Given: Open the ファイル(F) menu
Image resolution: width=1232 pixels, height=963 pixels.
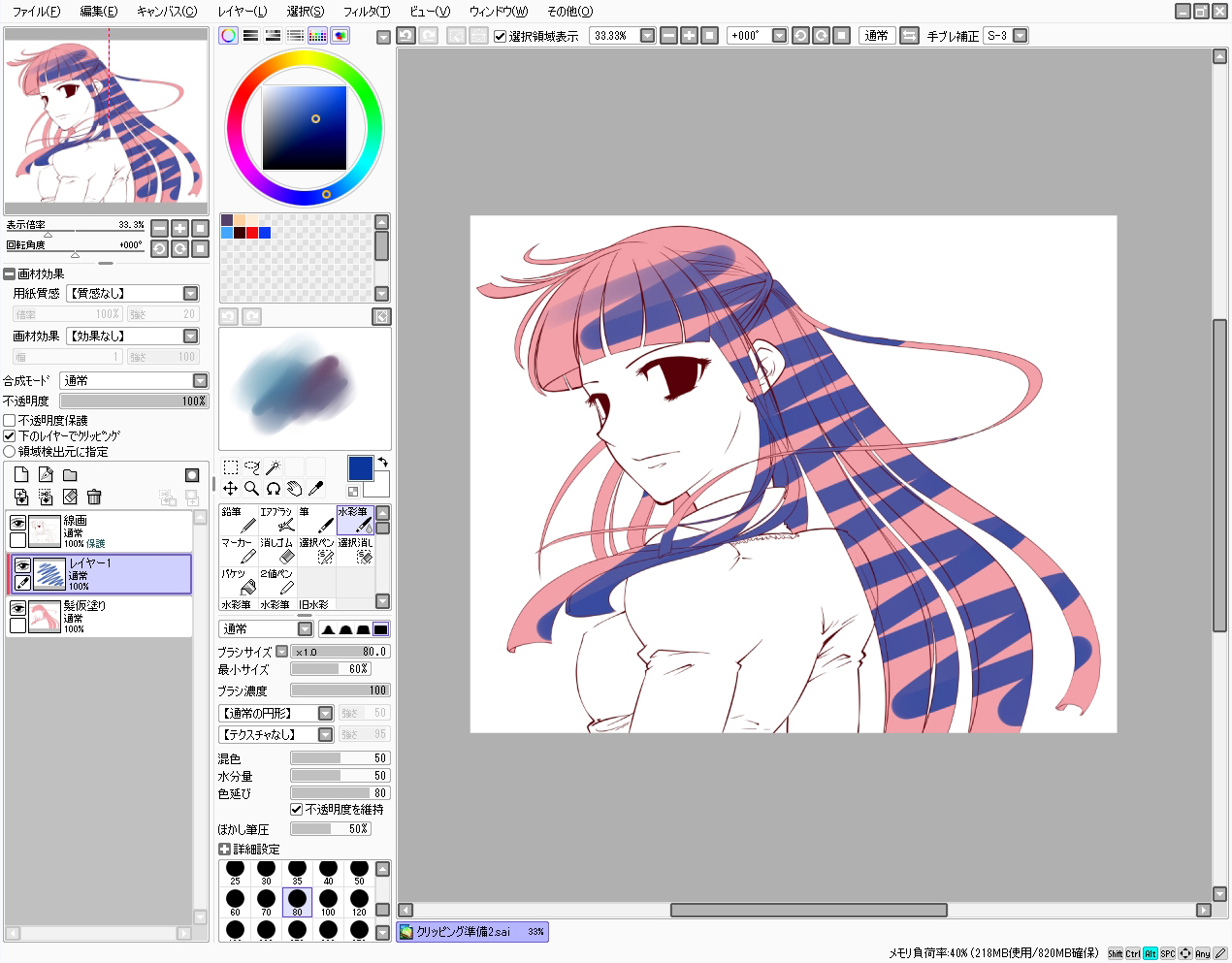Looking at the screenshot, I should 36,11.
